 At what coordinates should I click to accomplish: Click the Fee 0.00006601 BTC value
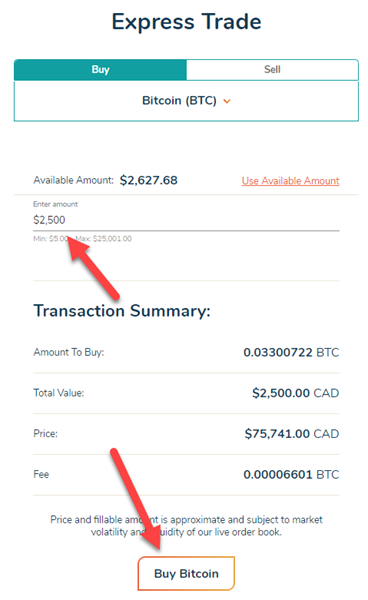pyautogui.click(x=291, y=474)
